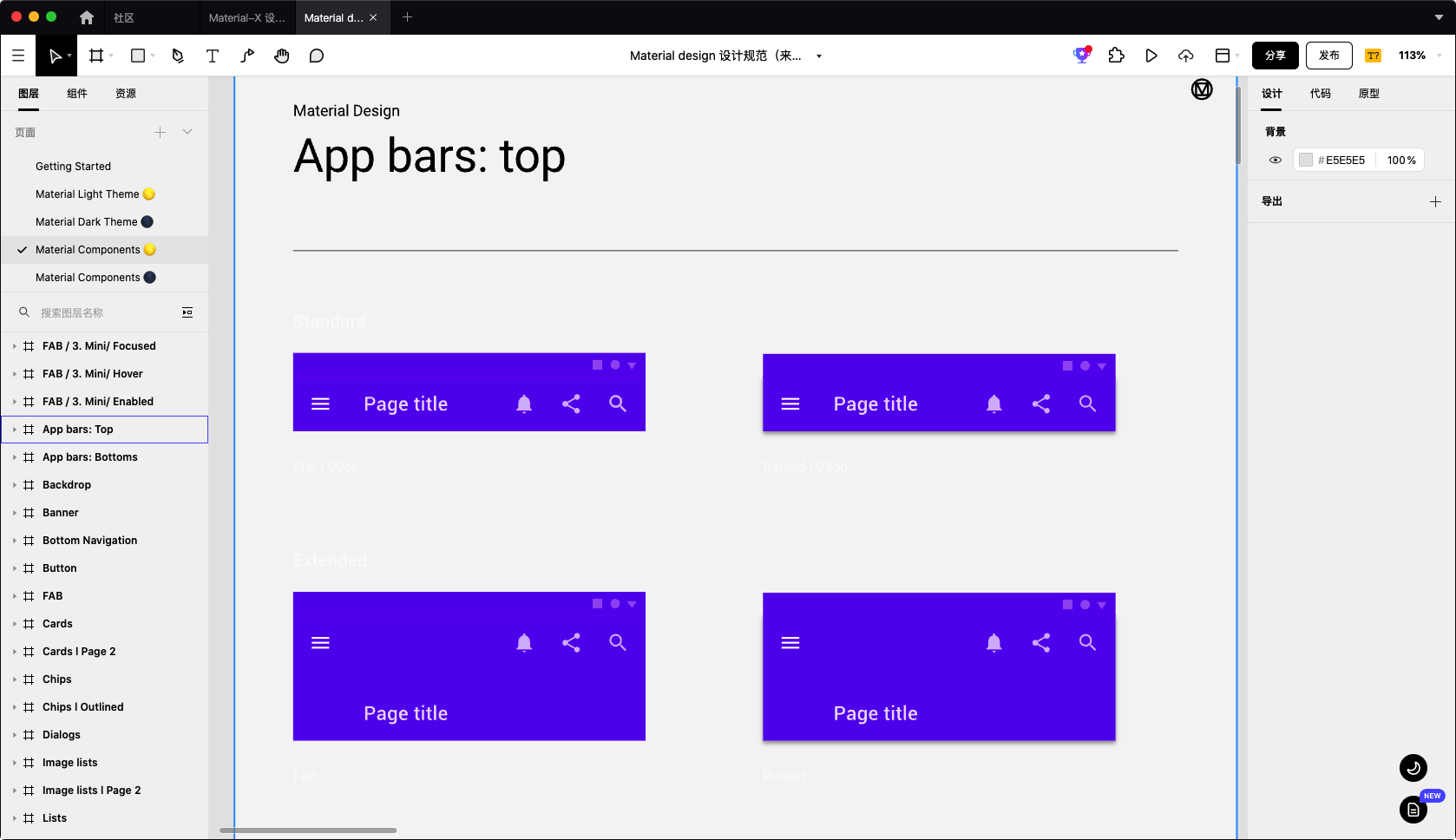This screenshot has width=1456, height=840.
Task: Expand the App bars: Bottoms layer
Action: click(15, 457)
